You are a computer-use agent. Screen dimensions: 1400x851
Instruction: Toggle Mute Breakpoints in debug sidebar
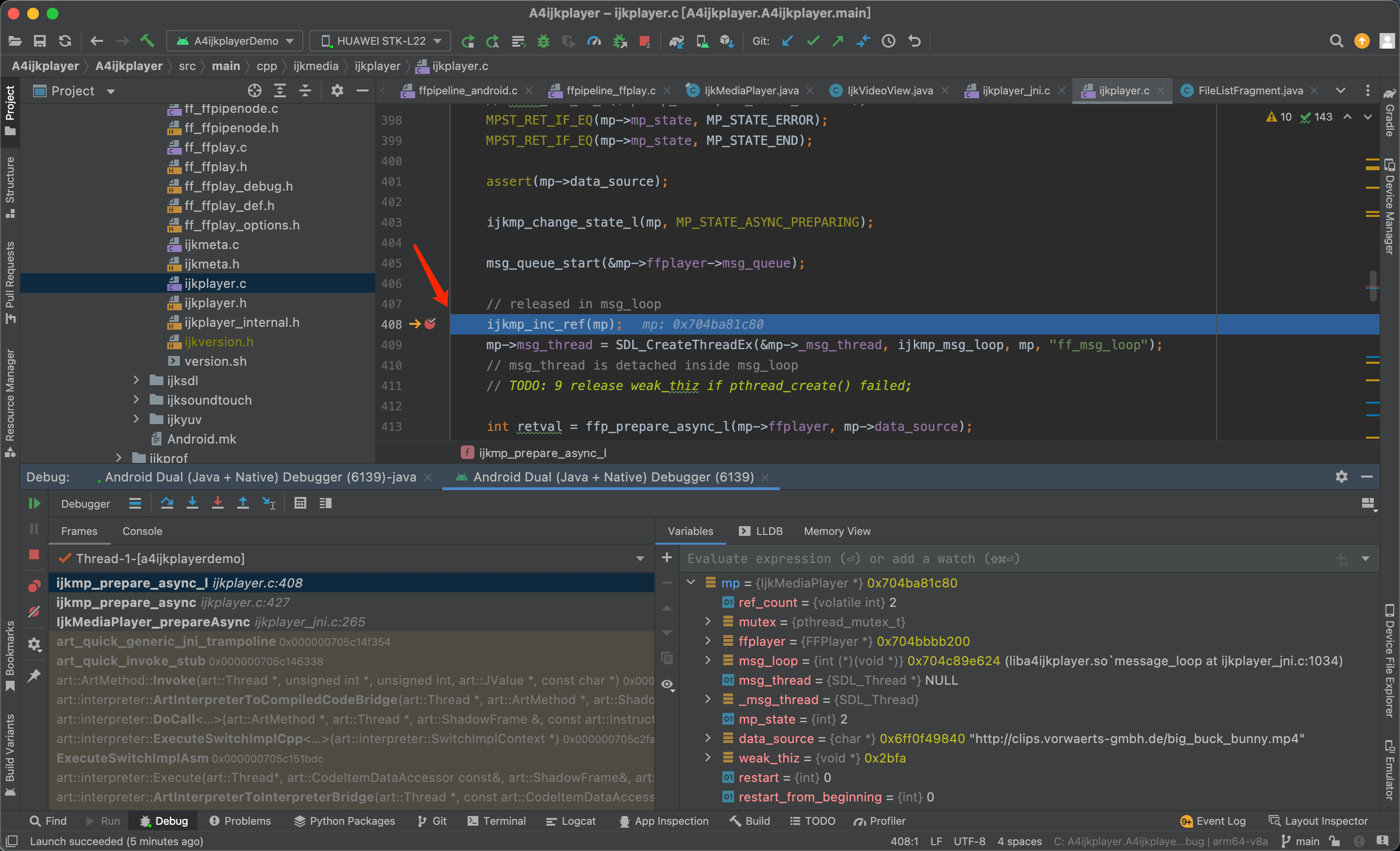(34, 612)
